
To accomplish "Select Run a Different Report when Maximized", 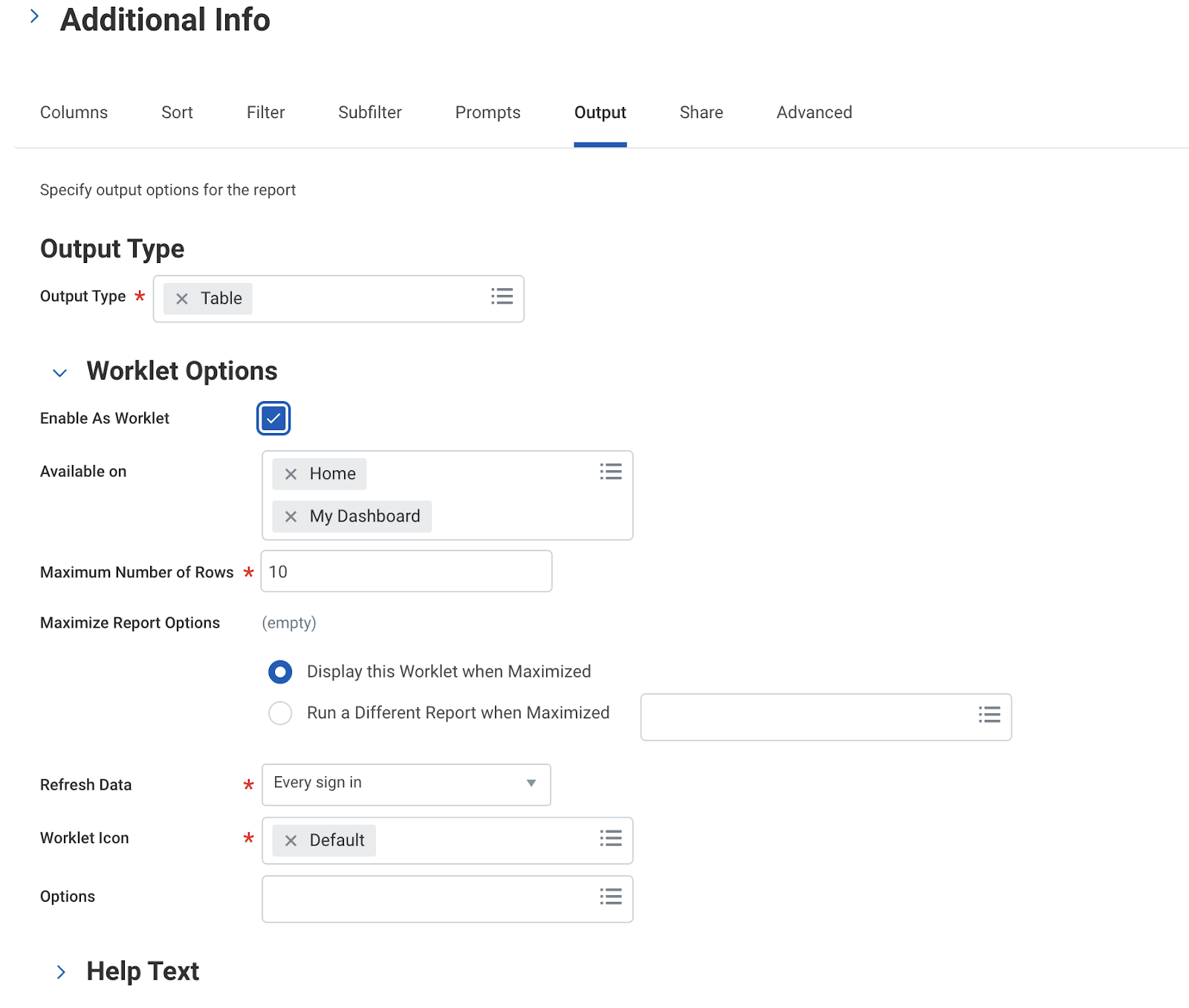I will (280, 712).
